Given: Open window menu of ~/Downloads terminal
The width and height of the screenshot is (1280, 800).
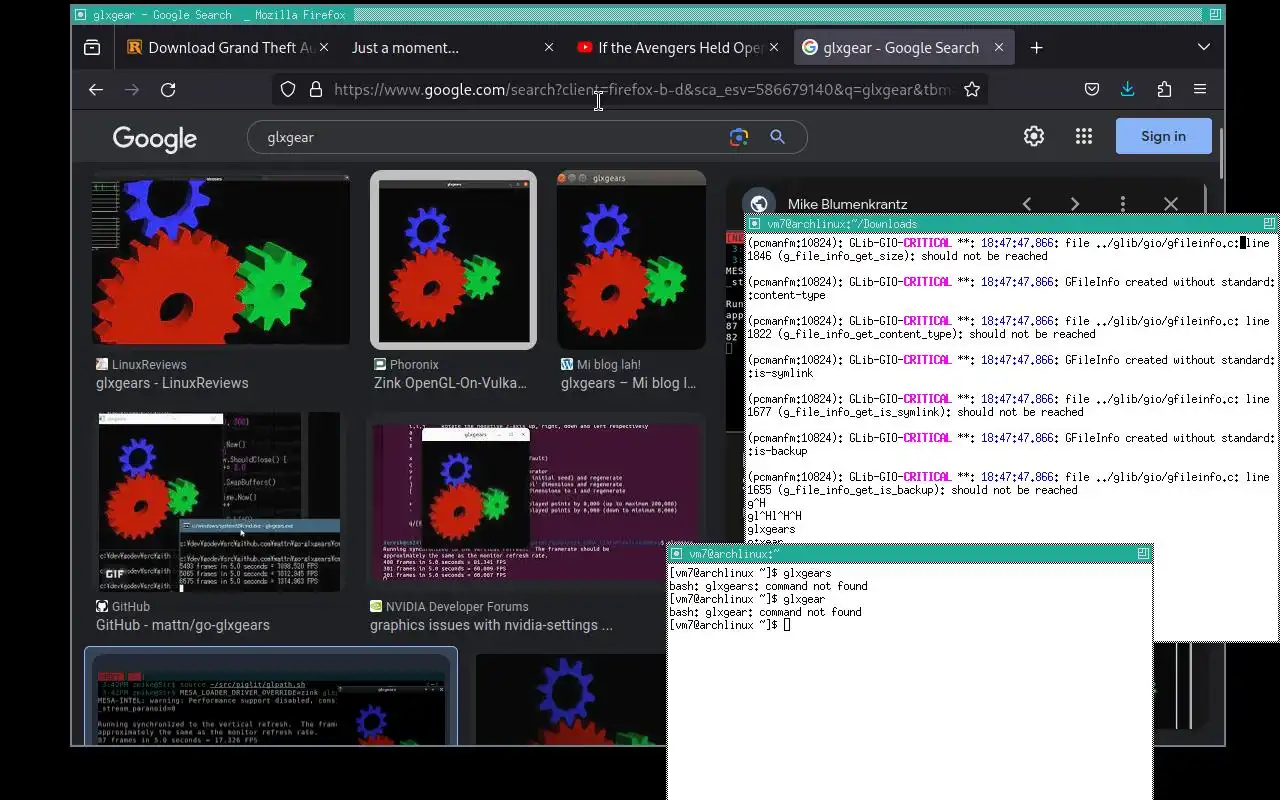Looking at the screenshot, I should coord(755,224).
